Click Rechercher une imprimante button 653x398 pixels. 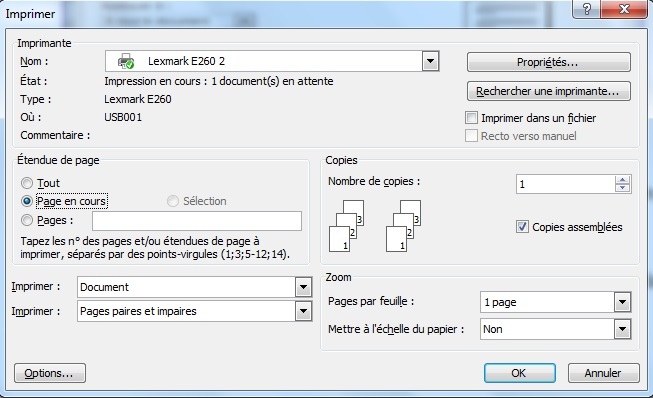[x=548, y=91]
